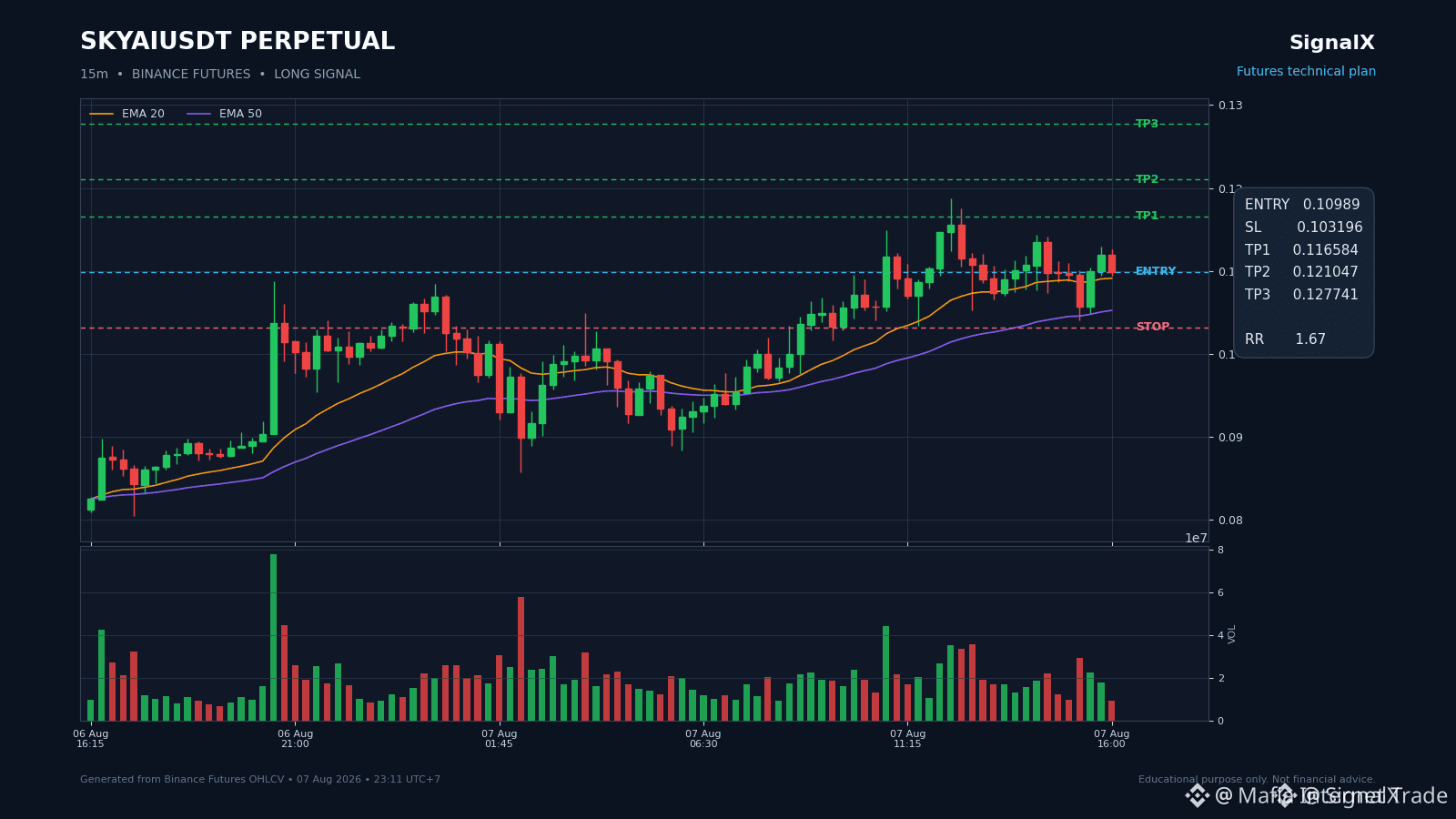Screen dimensions: 1456x819
Task: Select the 'EMA 50' legend label
Action: (x=240, y=114)
